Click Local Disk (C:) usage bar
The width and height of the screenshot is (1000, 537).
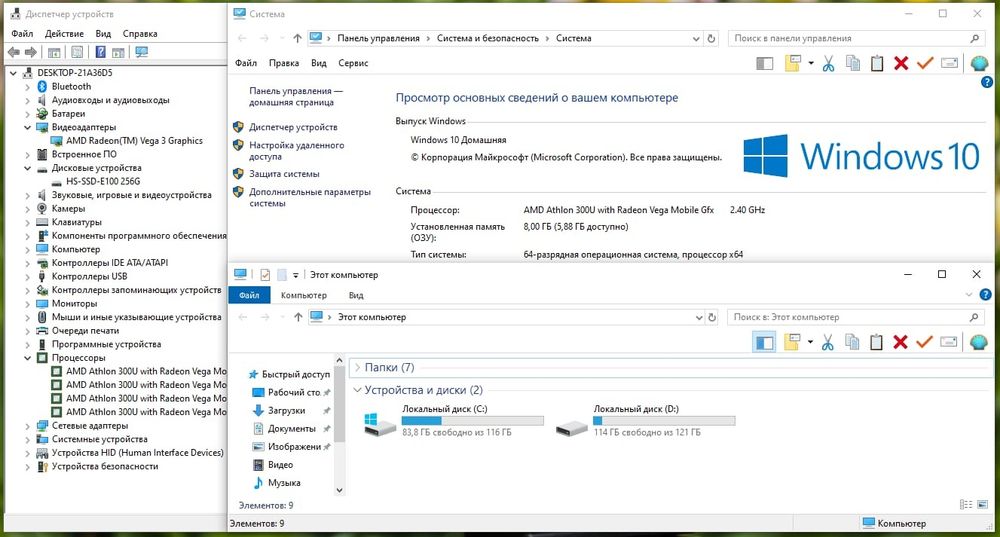[x=473, y=421]
